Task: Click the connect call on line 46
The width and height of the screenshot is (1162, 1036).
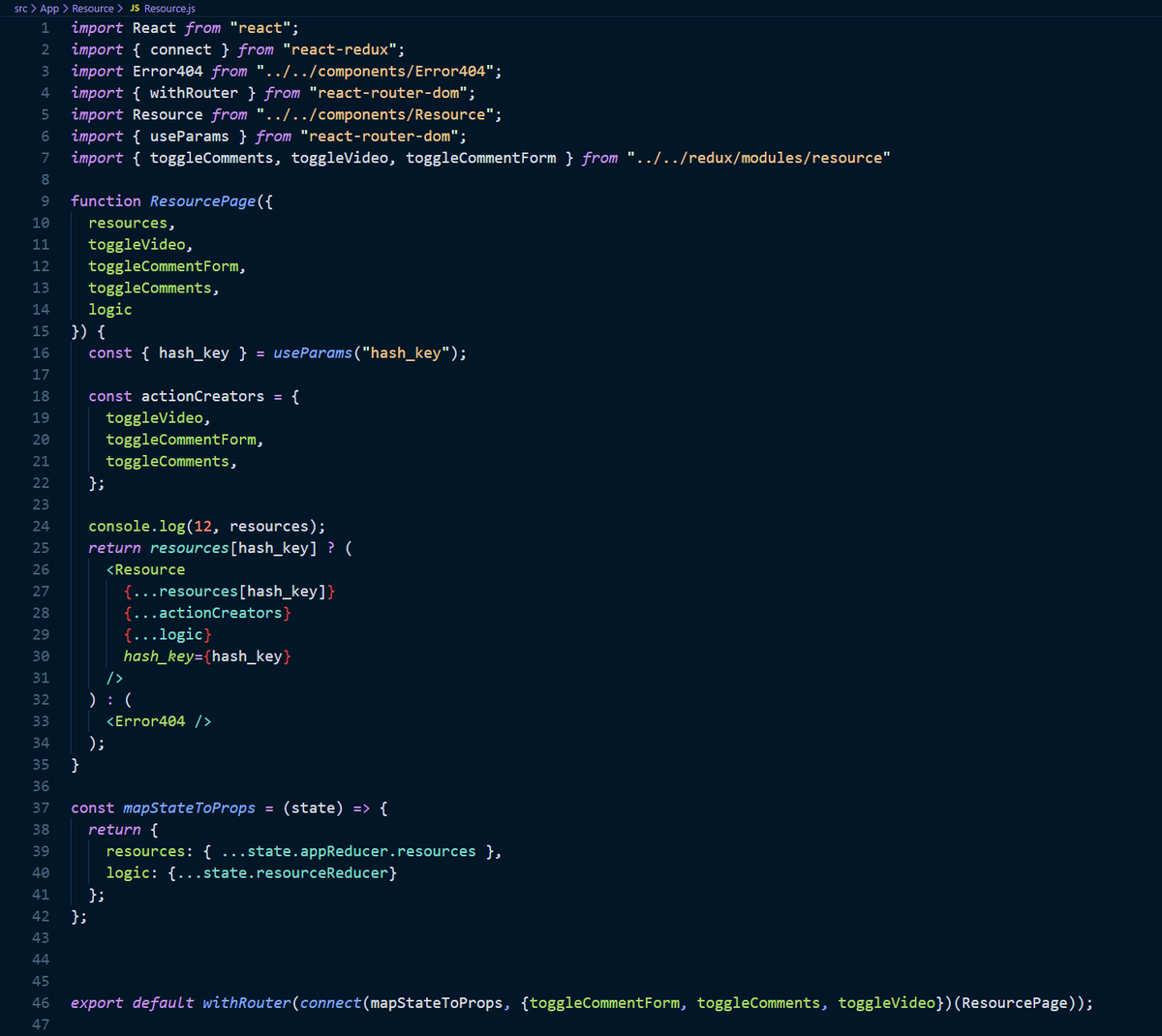Action: click(330, 1003)
